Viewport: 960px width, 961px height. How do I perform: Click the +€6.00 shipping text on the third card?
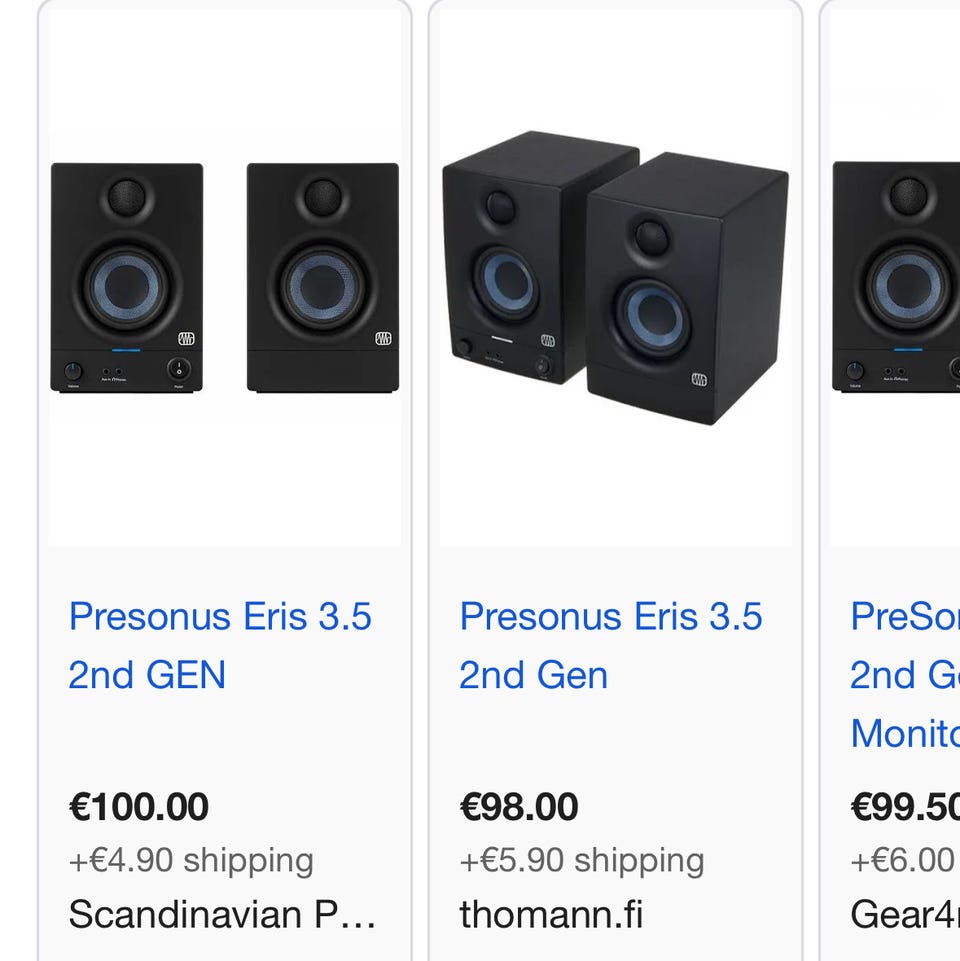pyautogui.click(x=903, y=860)
